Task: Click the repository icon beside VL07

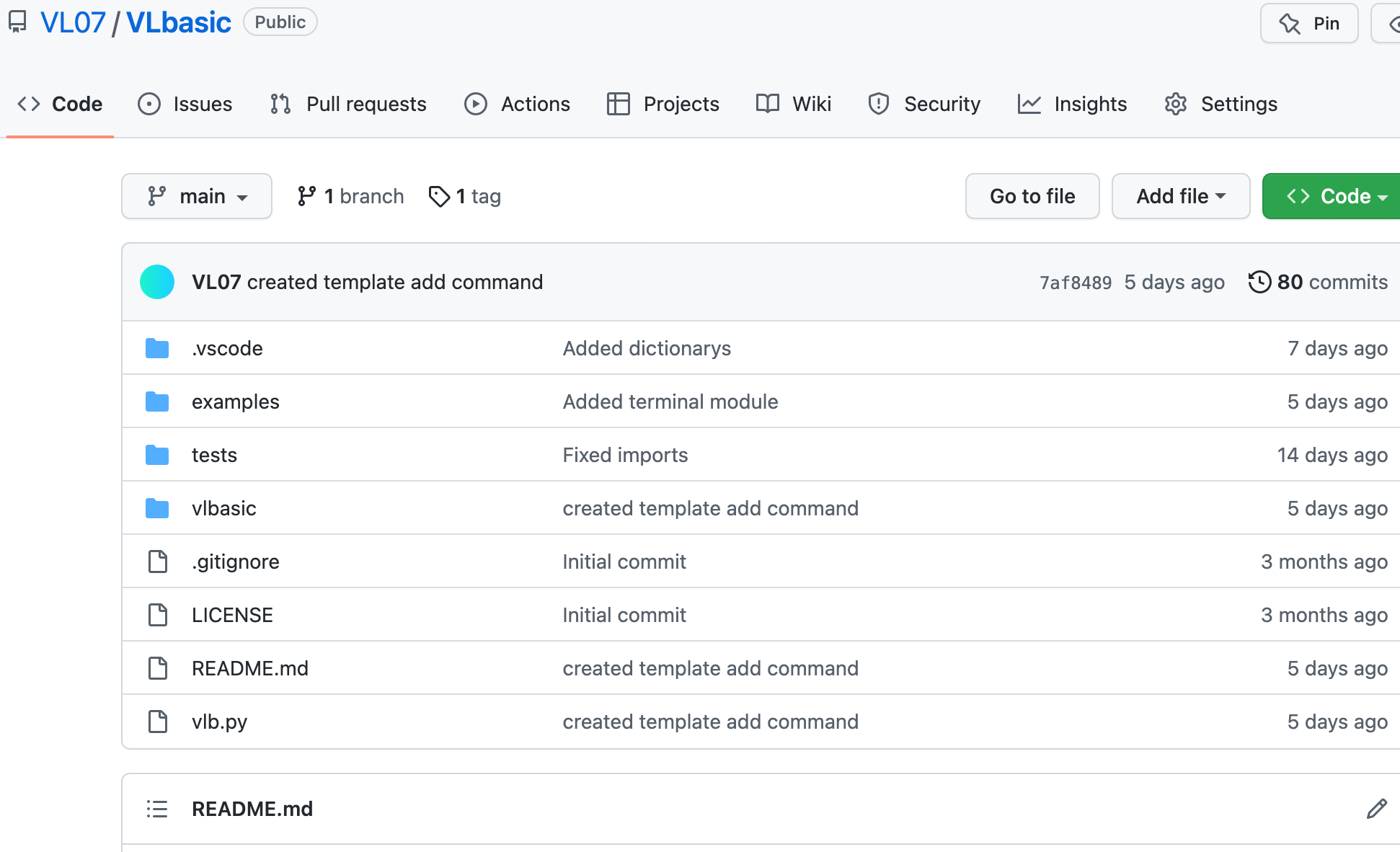Action: coord(17,22)
